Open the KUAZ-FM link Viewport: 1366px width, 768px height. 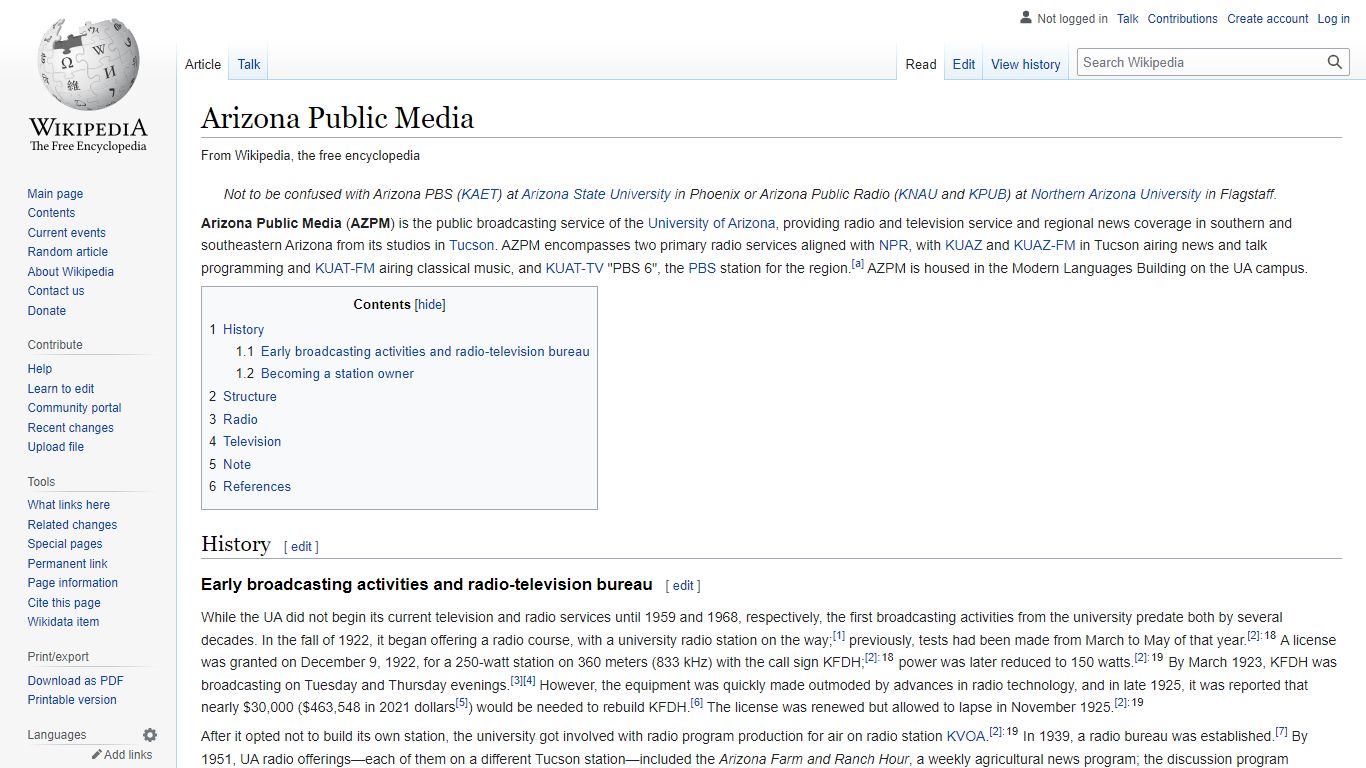[1044, 245]
